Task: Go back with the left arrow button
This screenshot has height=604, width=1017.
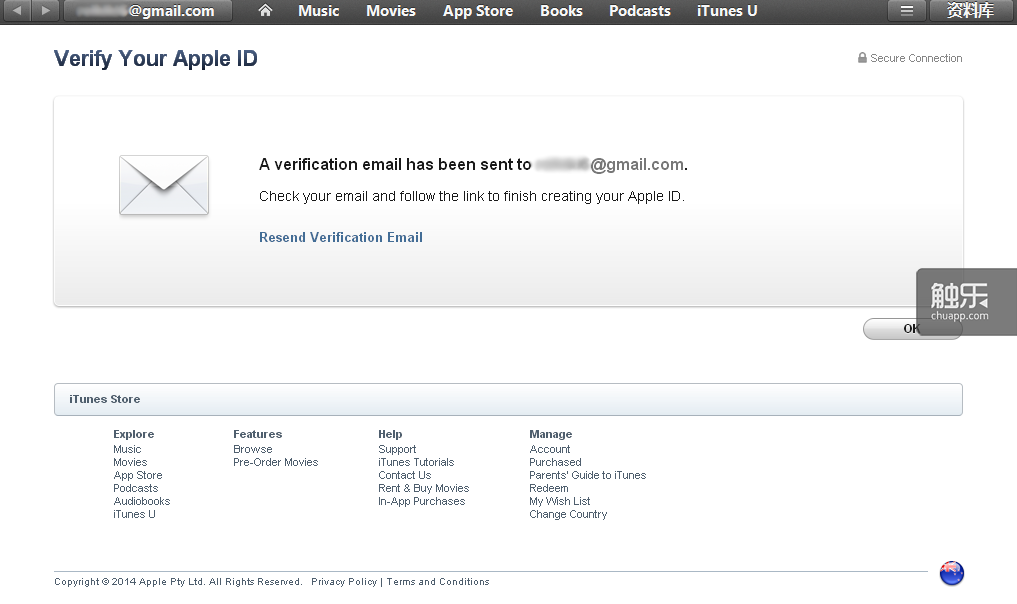Action: point(17,10)
